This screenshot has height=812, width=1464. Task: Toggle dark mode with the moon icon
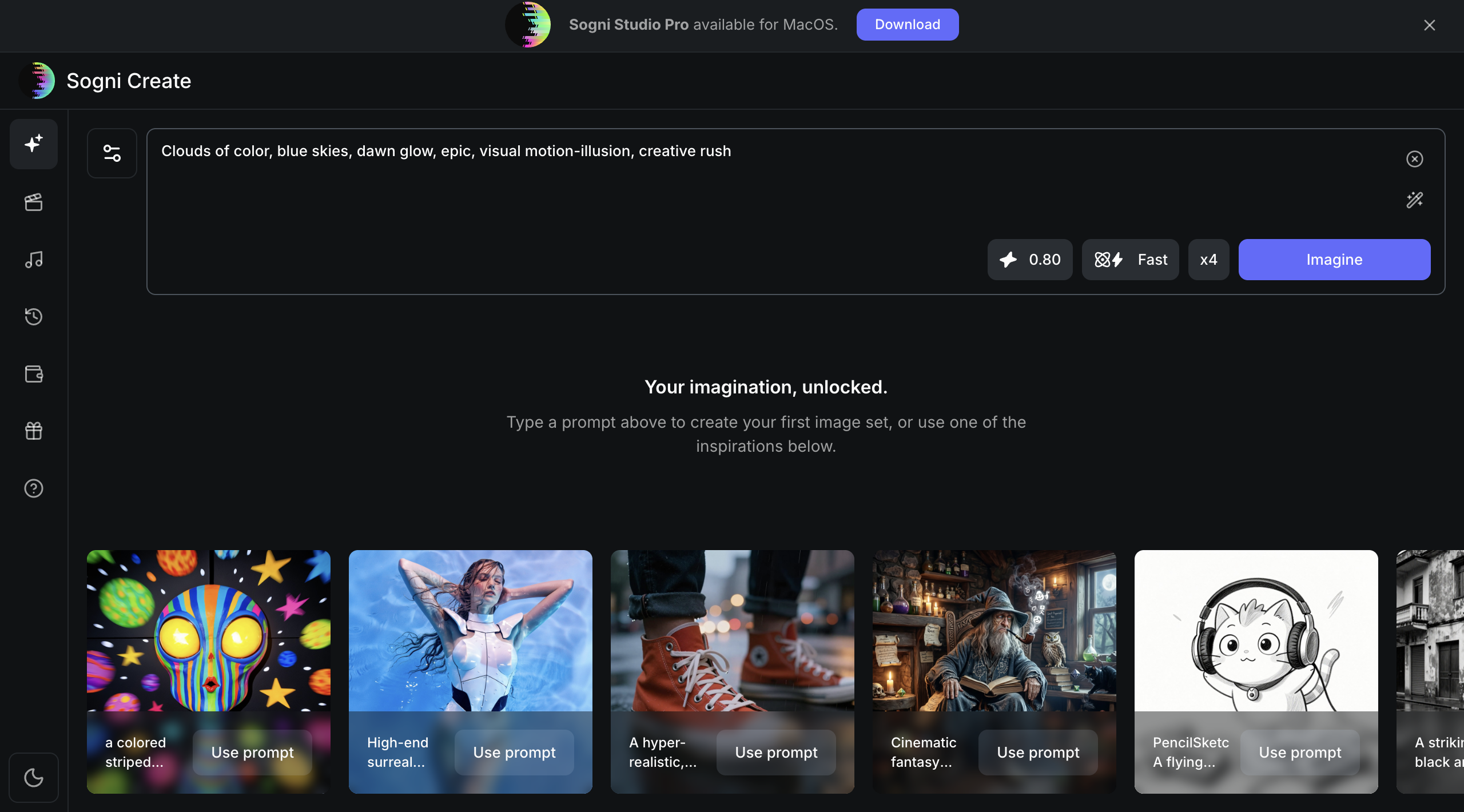pyautogui.click(x=33, y=778)
